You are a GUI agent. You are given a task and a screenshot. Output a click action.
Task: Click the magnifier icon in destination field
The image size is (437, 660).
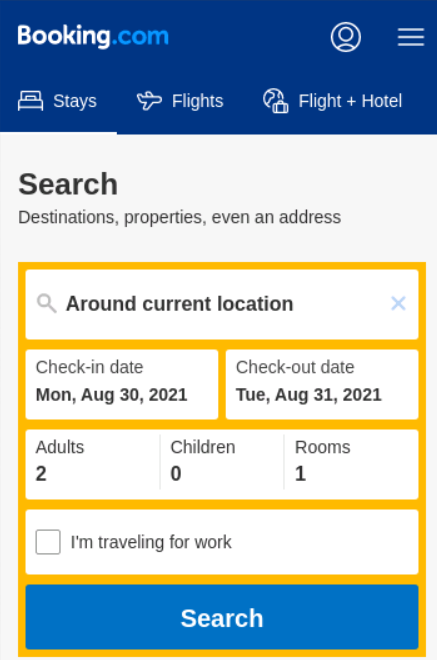coord(46,303)
